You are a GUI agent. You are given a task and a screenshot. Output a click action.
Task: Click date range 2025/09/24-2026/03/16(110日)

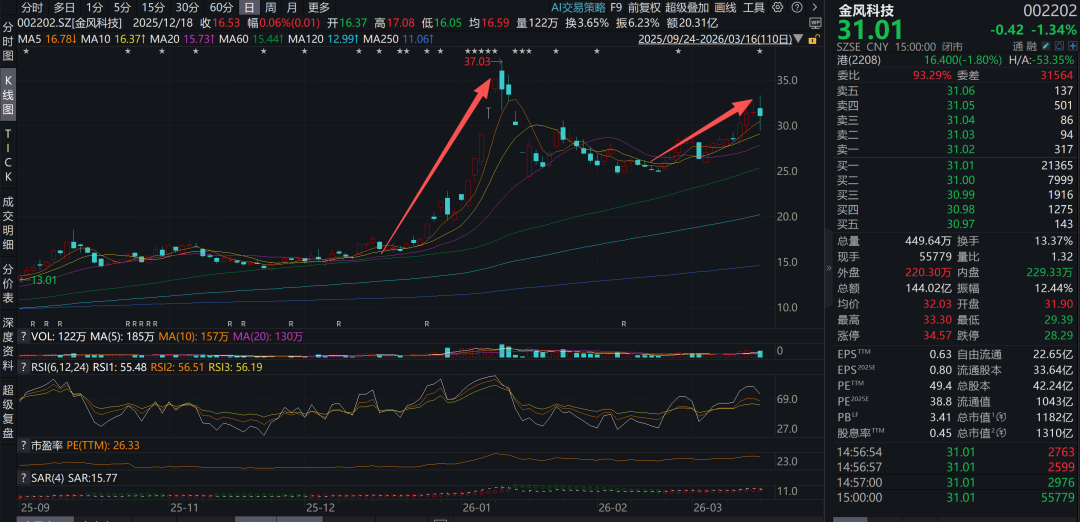coord(717,39)
